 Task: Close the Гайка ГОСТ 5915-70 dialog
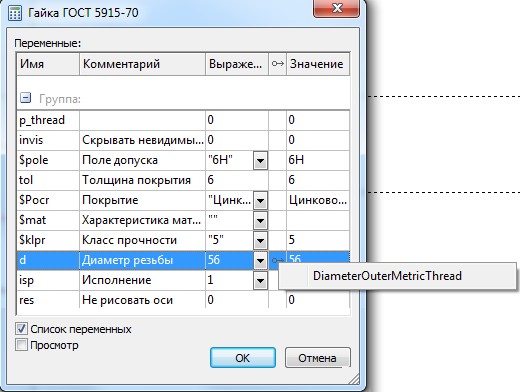(x=336, y=8)
